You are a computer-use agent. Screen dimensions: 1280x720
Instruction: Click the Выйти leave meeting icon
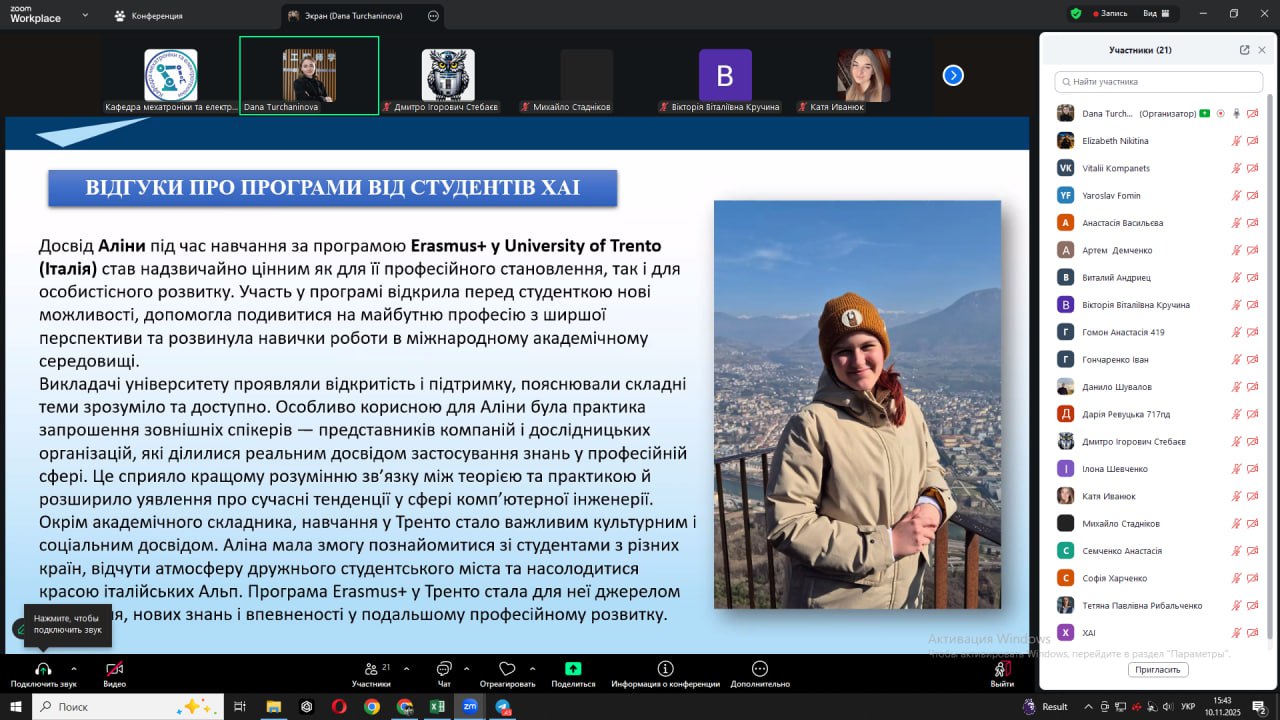pos(1001,669)
